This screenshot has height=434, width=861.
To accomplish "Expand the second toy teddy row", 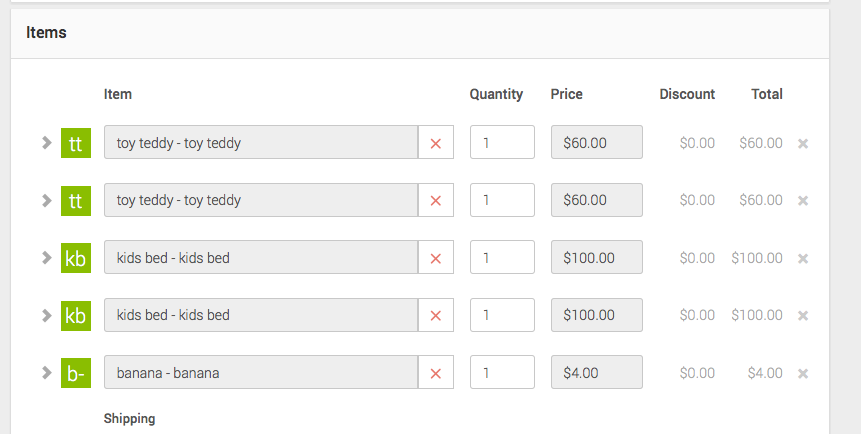I will pos(46,200).
